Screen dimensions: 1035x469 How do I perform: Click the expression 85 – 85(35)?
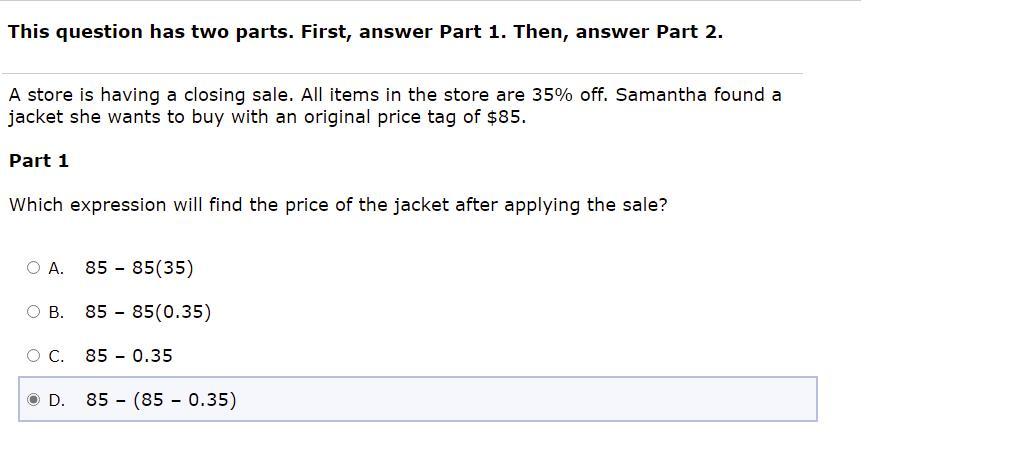click(139, 268)
